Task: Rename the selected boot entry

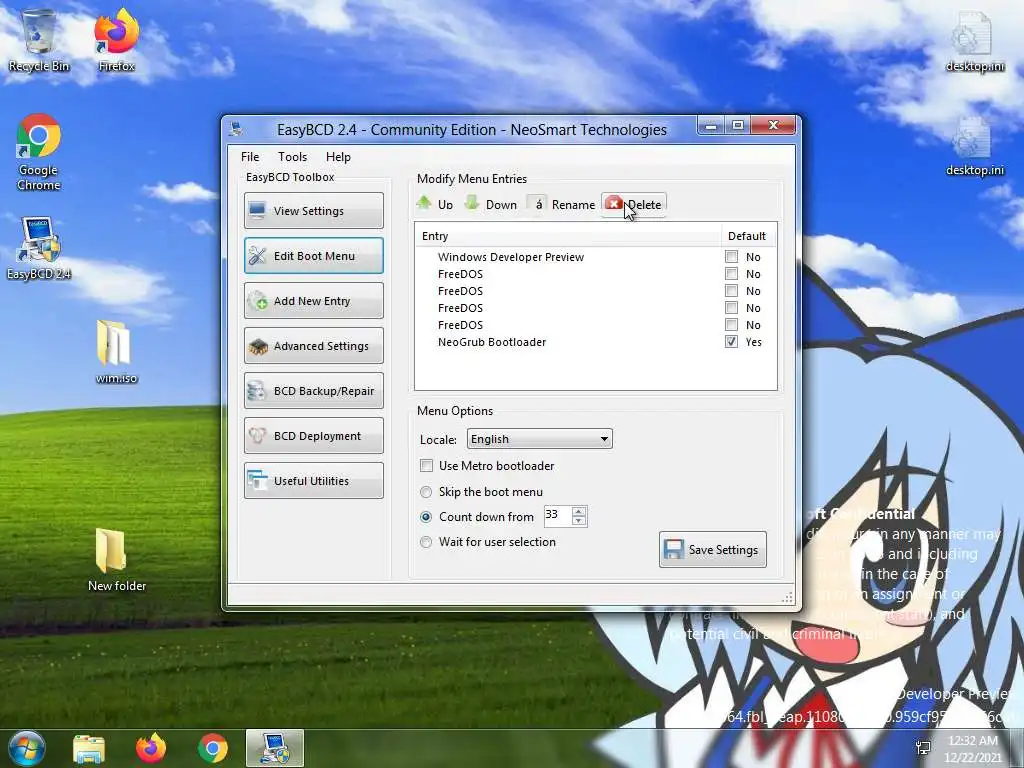Action: [562, 204]
